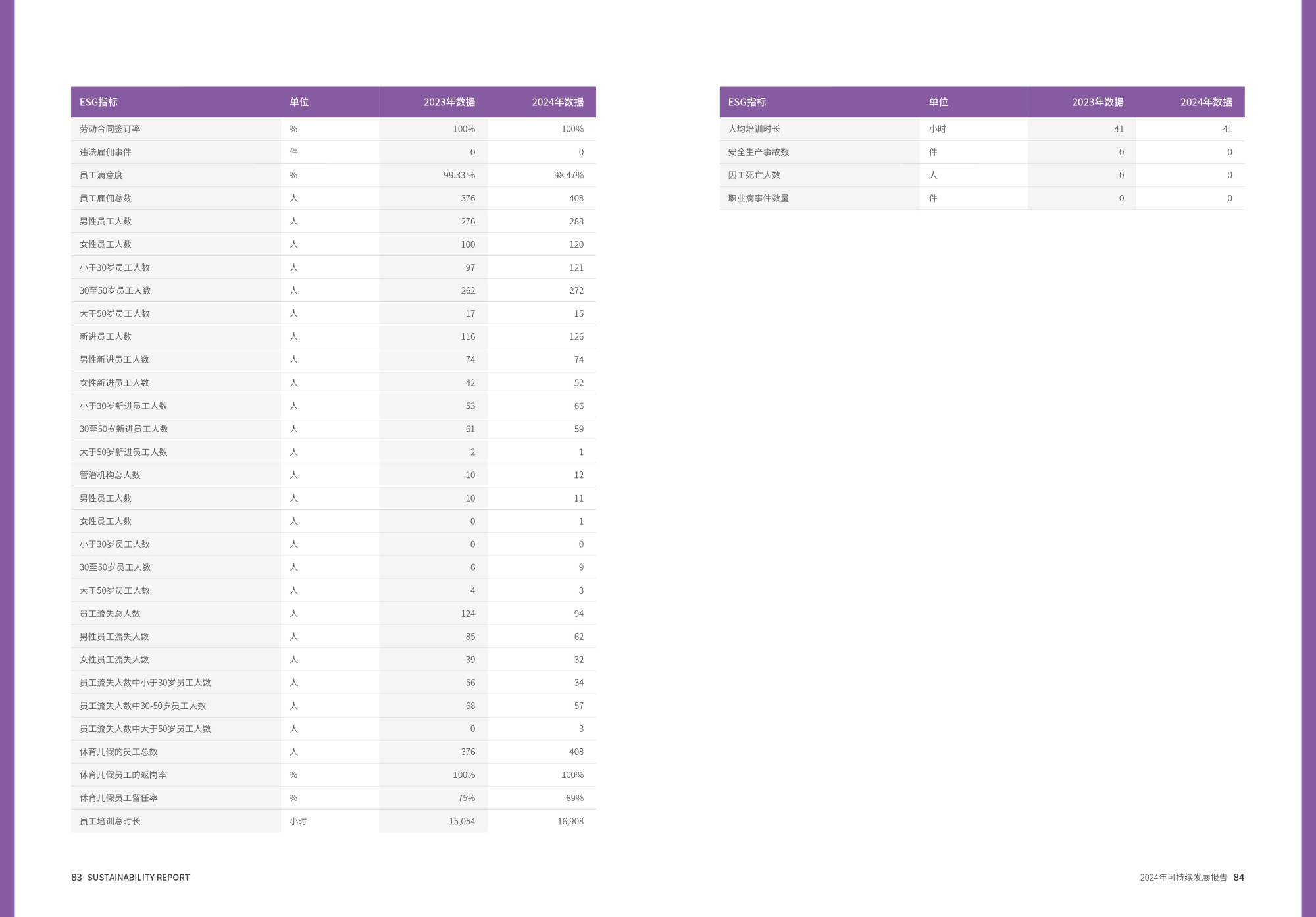This screenshot has width=1316, height=917.
Task: Click the '安全生产事故数' row label
Action: pos(759,152)
